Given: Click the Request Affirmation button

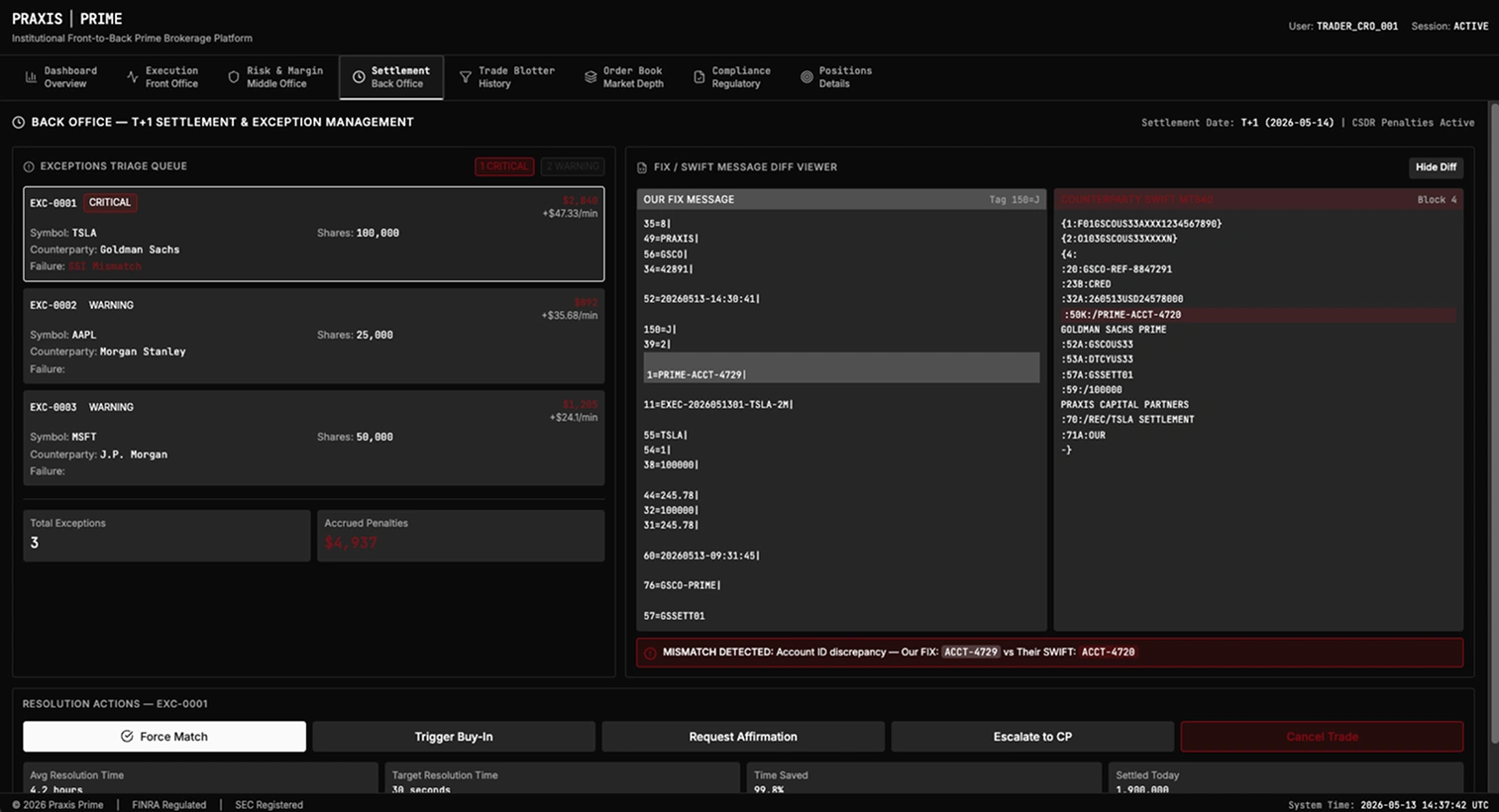Looking at the screenshot, I should pos(743,737).
